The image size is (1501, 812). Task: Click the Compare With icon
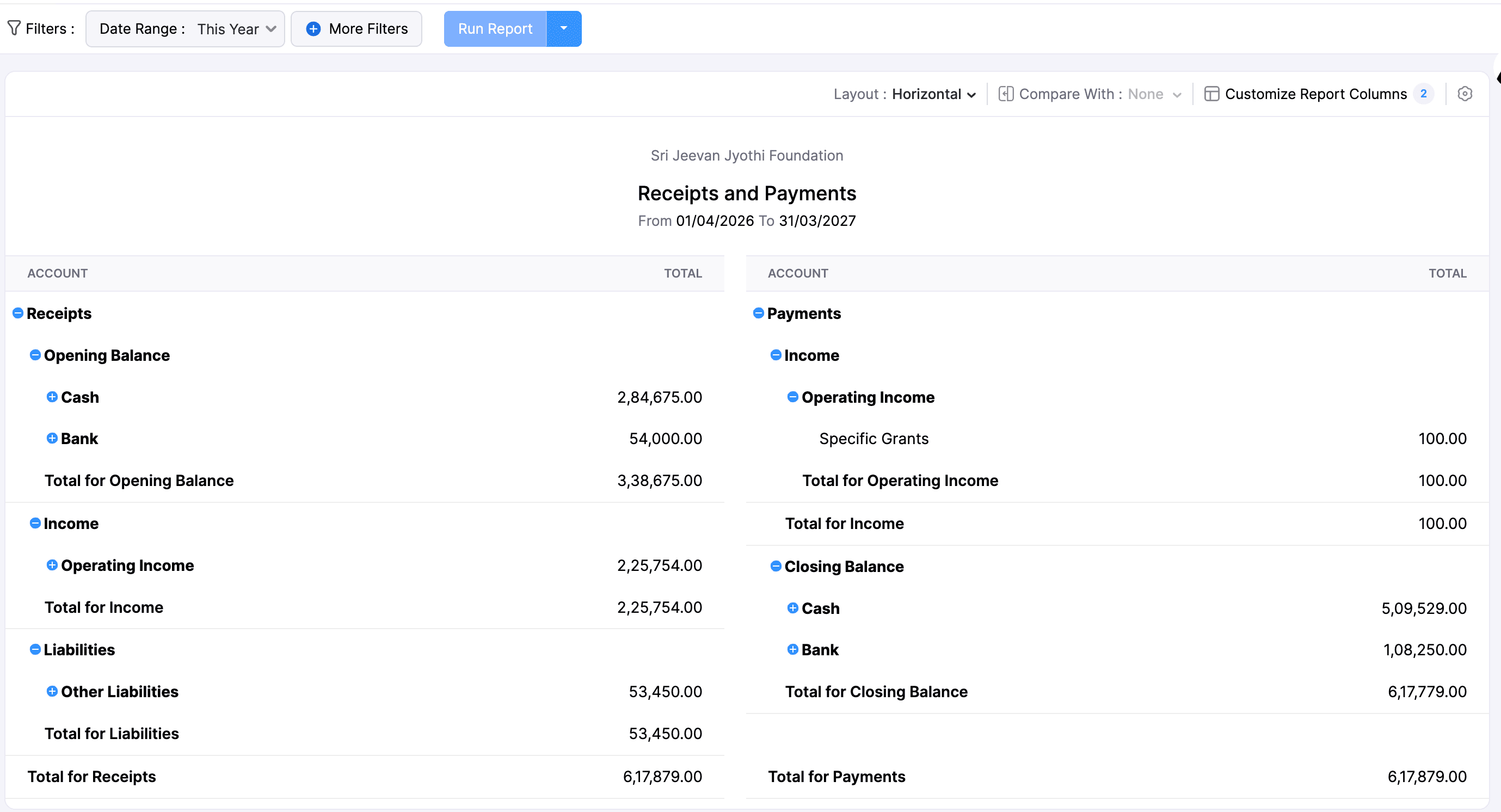pyautogui.click(x=1006, y=94)
